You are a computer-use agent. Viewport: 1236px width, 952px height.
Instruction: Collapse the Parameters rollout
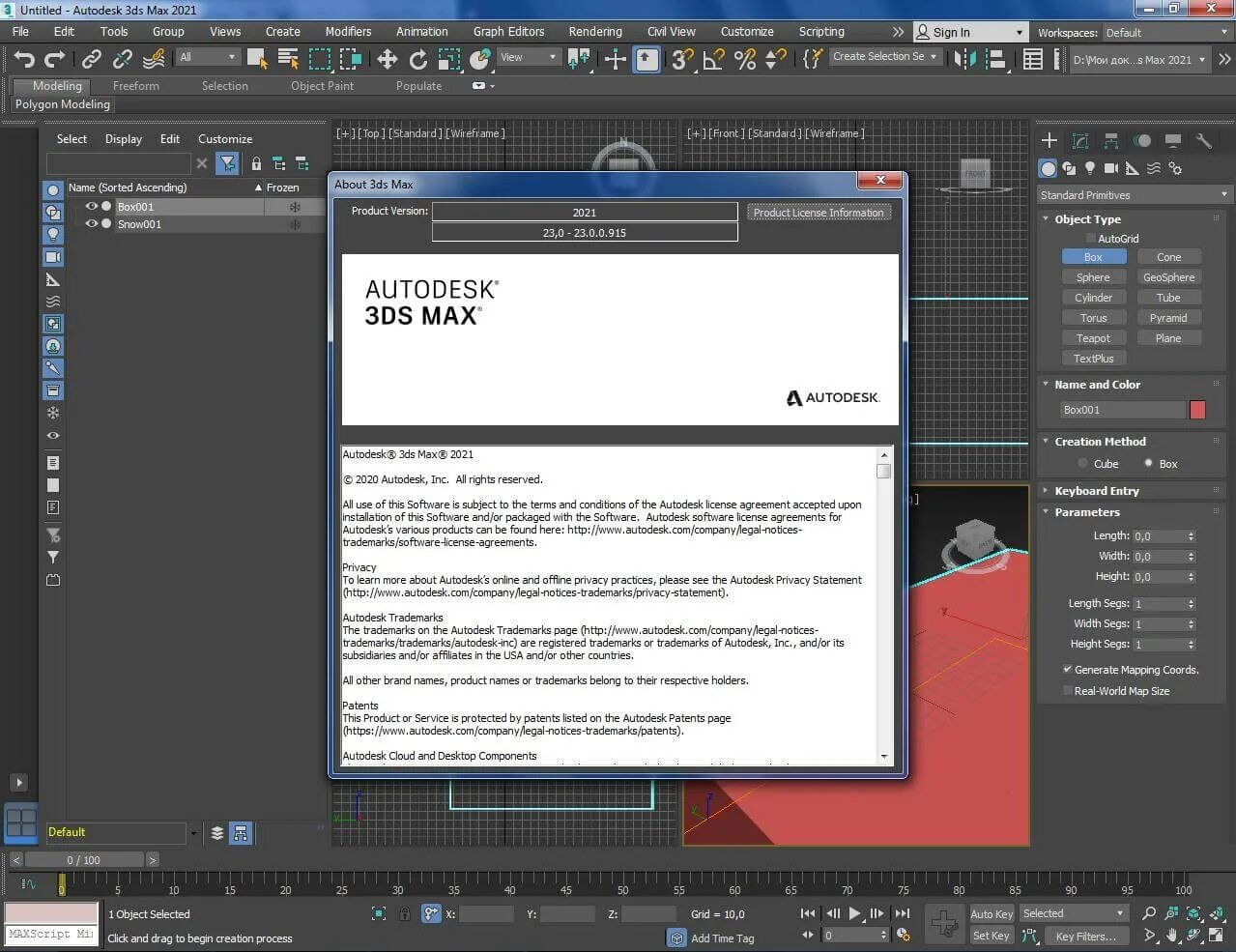coord(1086,511)
